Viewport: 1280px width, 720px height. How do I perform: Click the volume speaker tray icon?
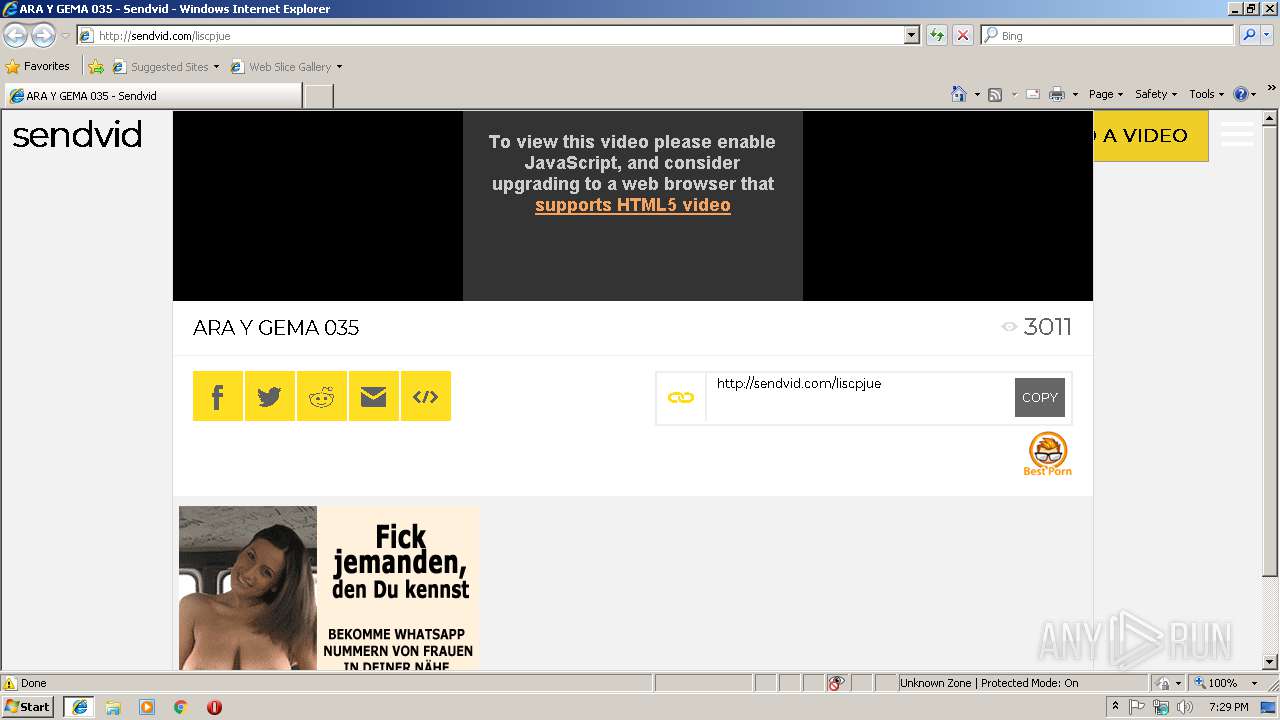pos(1184,707)
